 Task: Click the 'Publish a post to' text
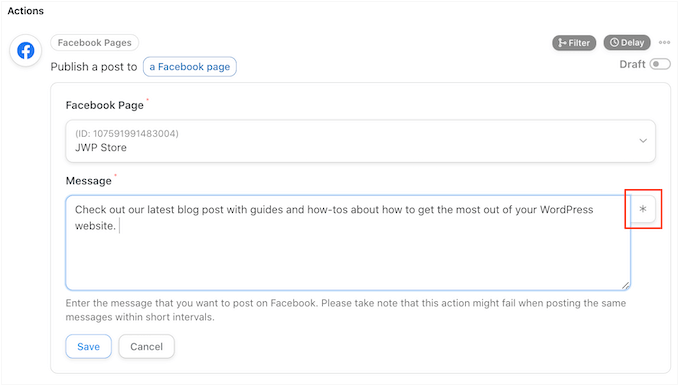[x=94, y=67]
